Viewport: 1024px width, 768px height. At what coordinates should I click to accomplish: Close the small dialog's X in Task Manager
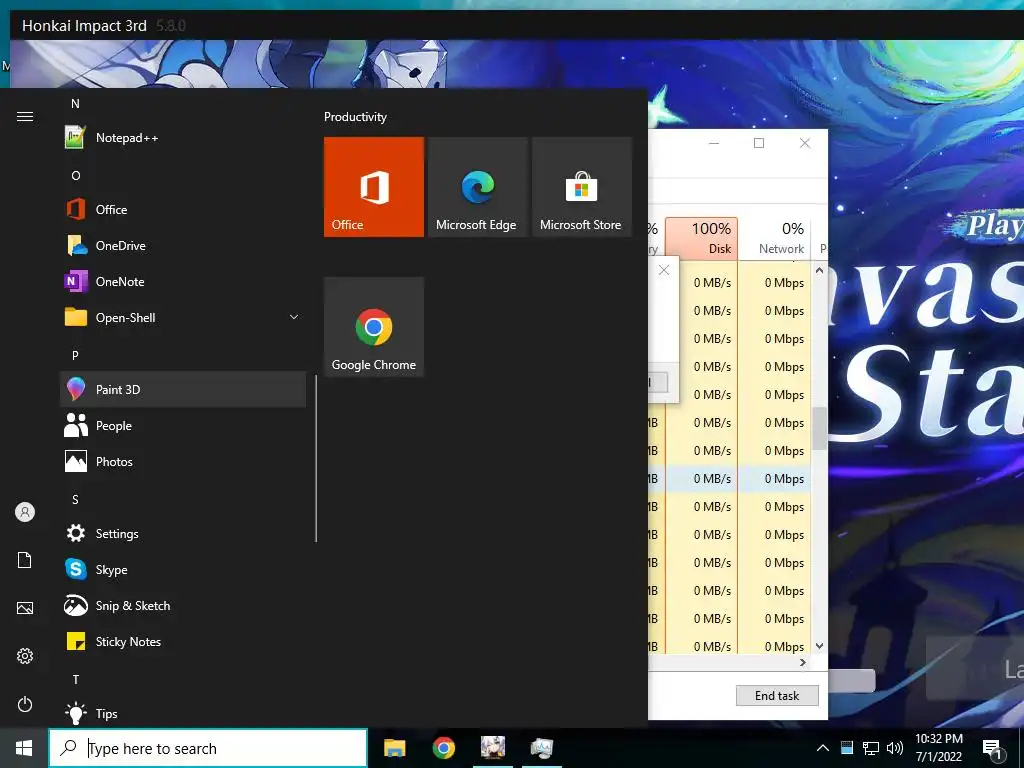click(664, 270)
